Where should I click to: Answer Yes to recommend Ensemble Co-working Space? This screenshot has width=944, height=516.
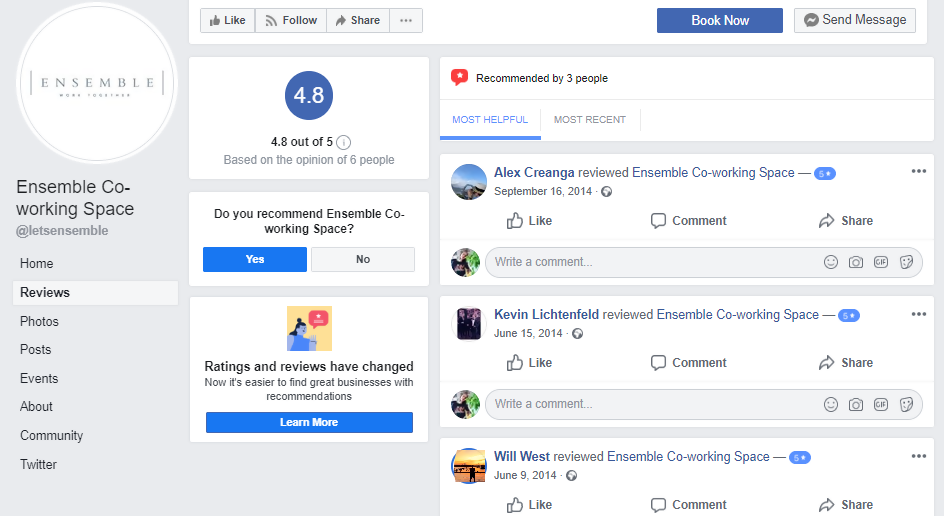tap(255, 259)
